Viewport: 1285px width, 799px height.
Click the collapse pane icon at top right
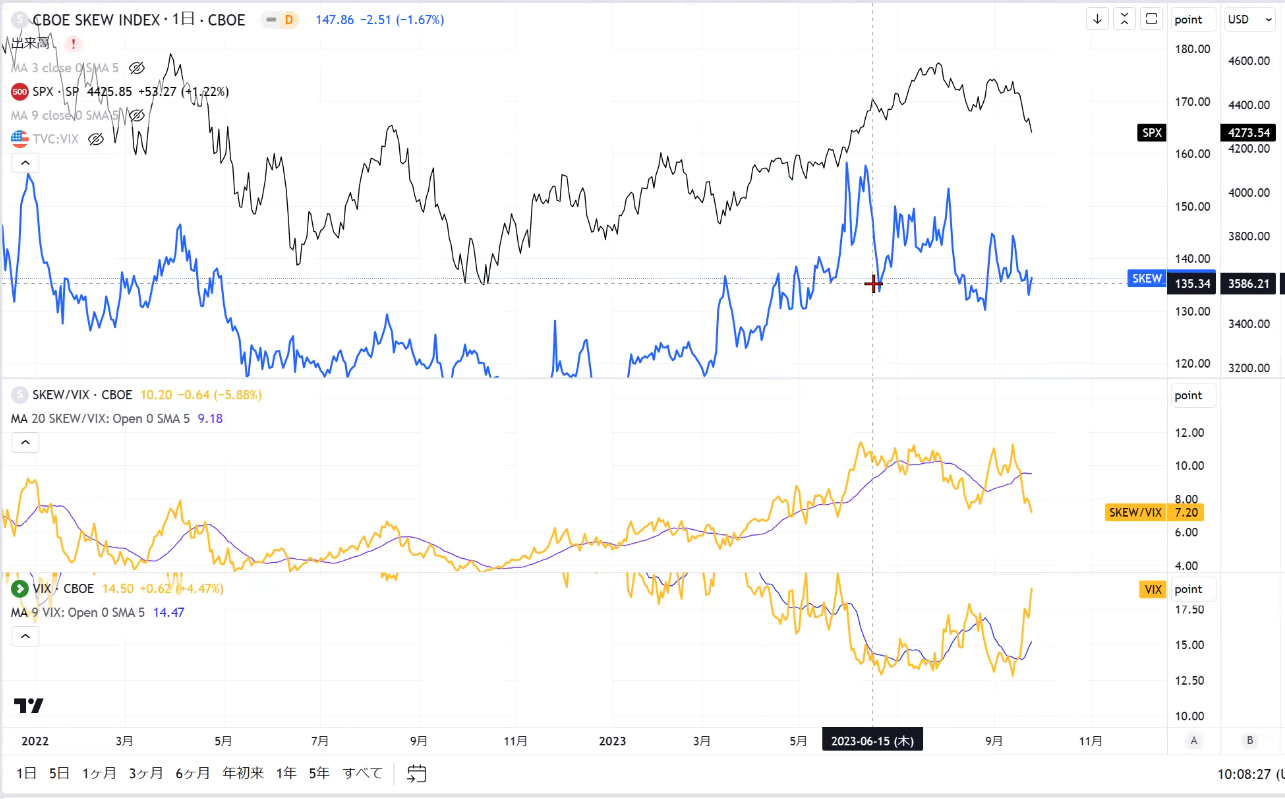coord(1125,19)
